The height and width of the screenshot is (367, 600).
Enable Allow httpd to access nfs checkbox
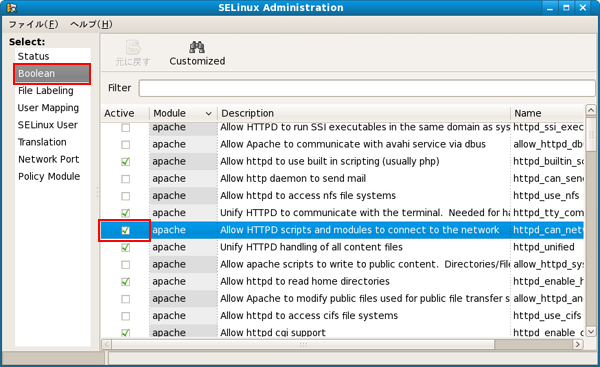[126, 196]
